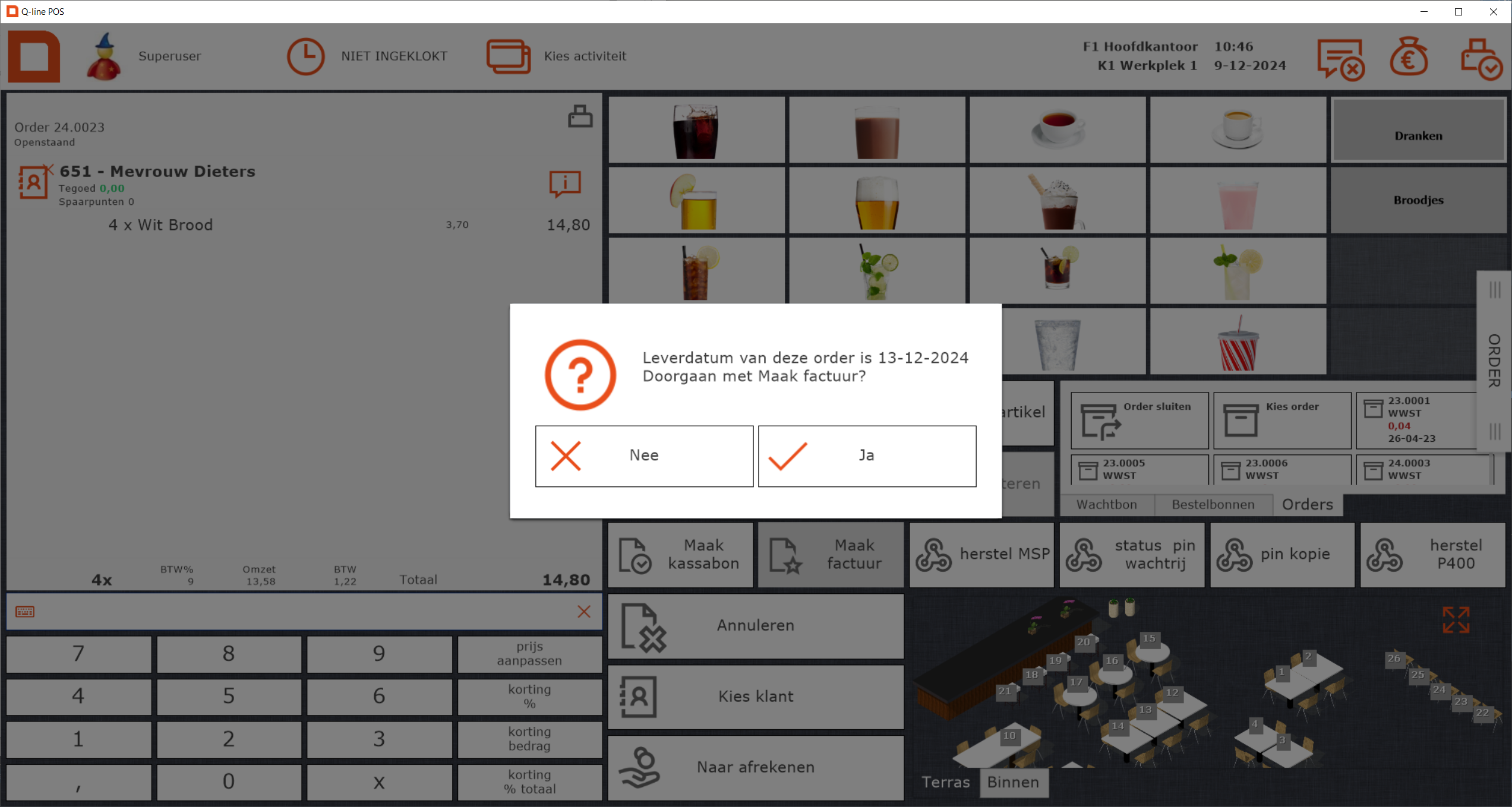Switch floor plan to Binnen tab
This screenshot has width=1512, height=807.
pyautogui.click(x=1013, y=782)
